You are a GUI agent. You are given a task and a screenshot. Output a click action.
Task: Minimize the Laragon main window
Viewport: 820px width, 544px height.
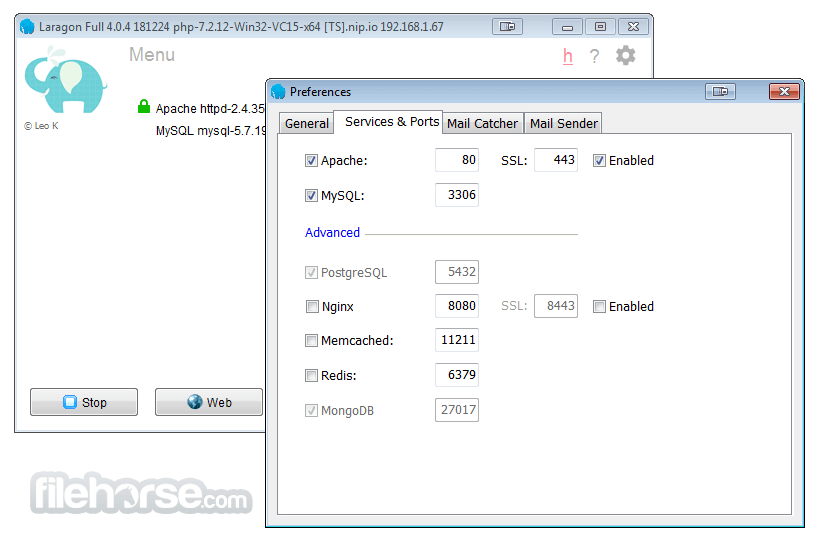coord(567,26)
